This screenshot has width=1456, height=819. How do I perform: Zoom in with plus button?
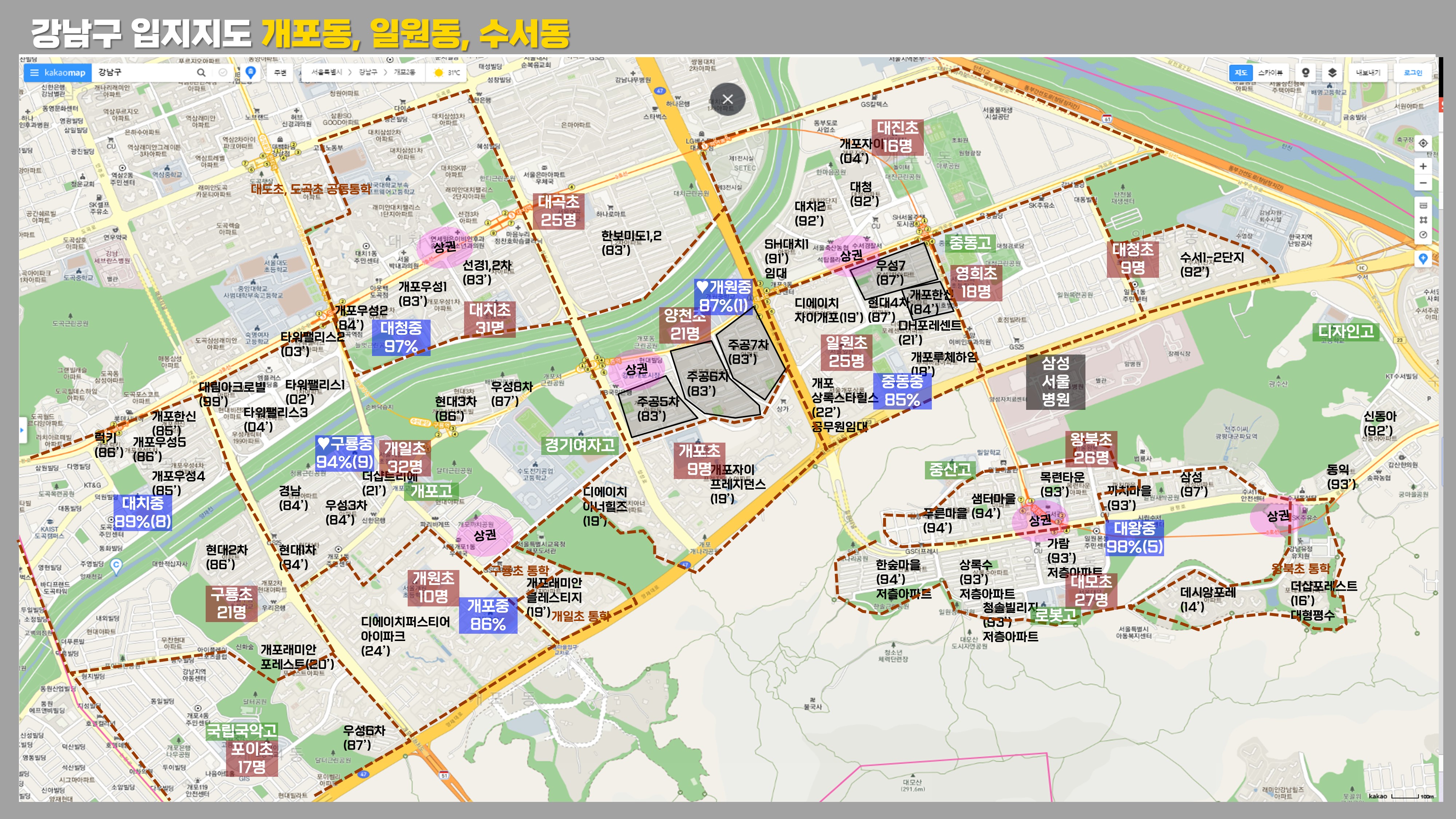pyautogui.click(x=1423, y=166)
